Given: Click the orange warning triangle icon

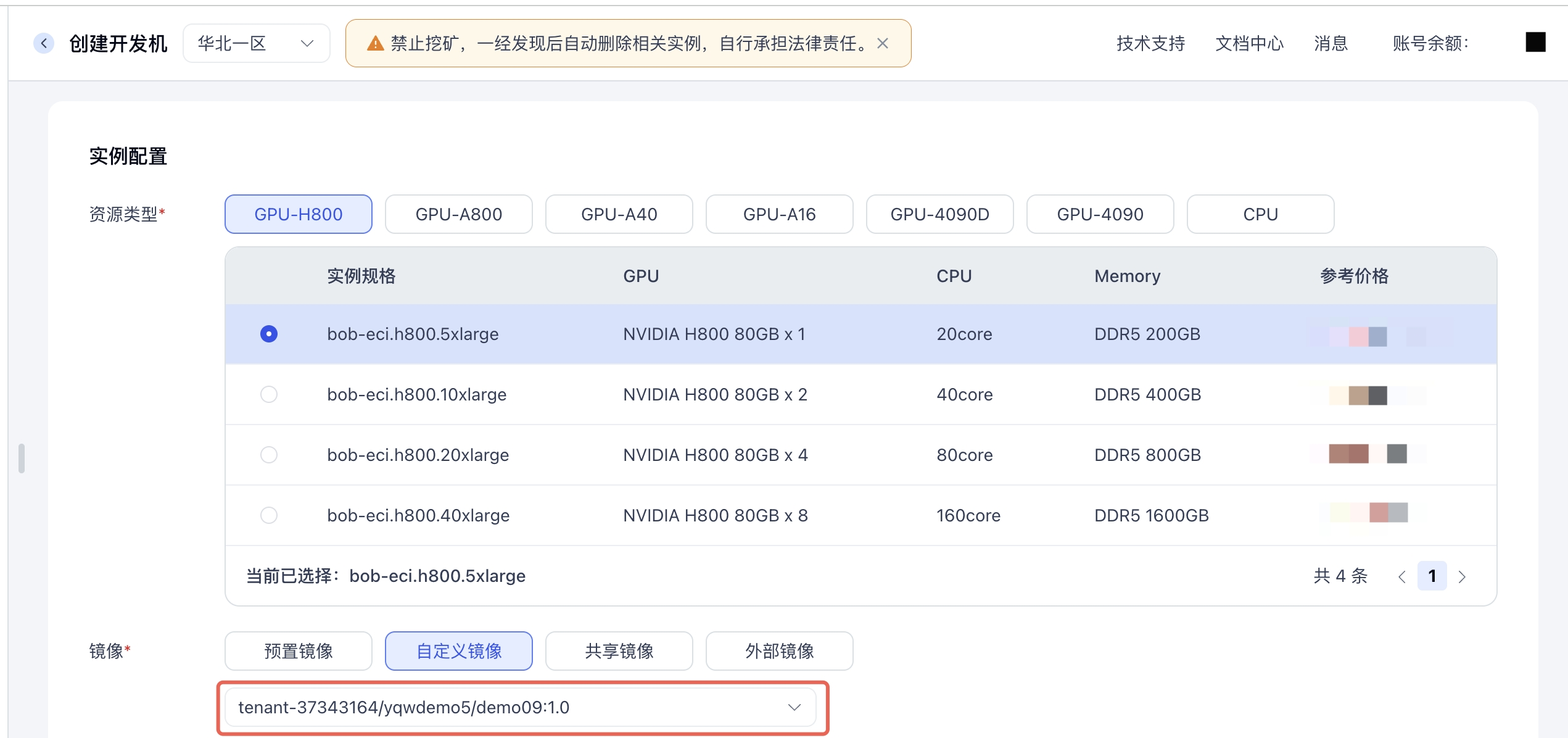Looking at the screenshot, I should (375, 43).
